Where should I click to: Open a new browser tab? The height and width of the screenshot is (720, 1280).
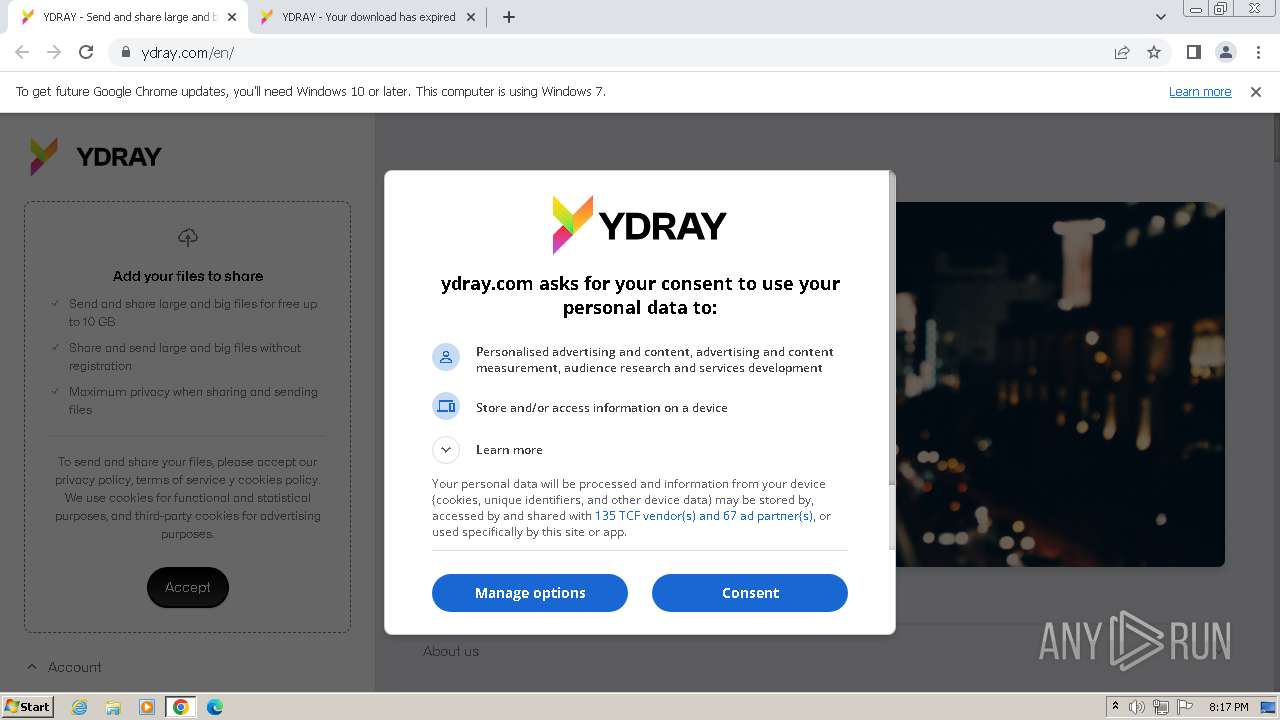pos(509,17)
